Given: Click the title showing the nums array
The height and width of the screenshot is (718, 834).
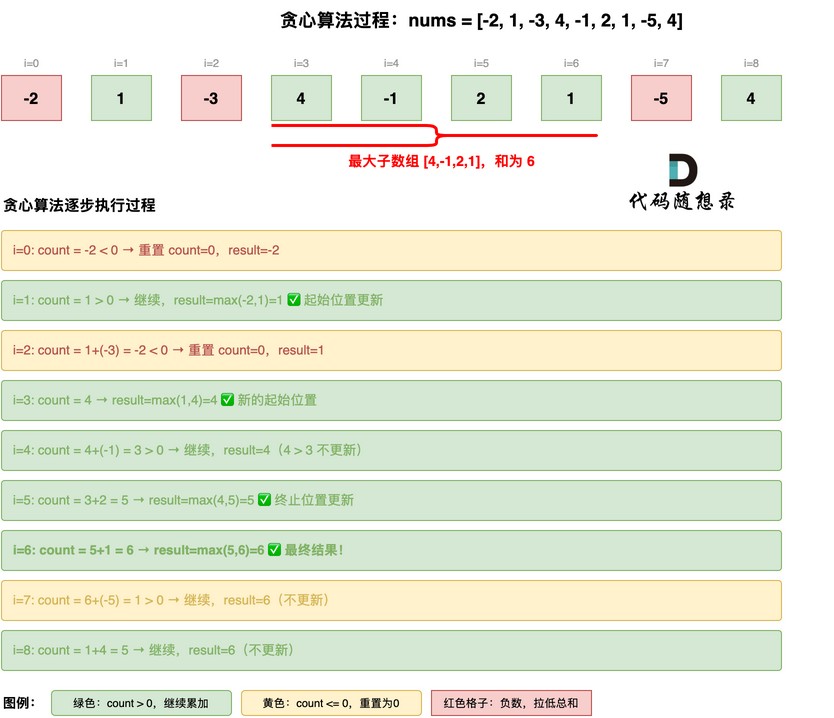Looking at the screenshot, I should pyautogui.click(x=482, y=21).
